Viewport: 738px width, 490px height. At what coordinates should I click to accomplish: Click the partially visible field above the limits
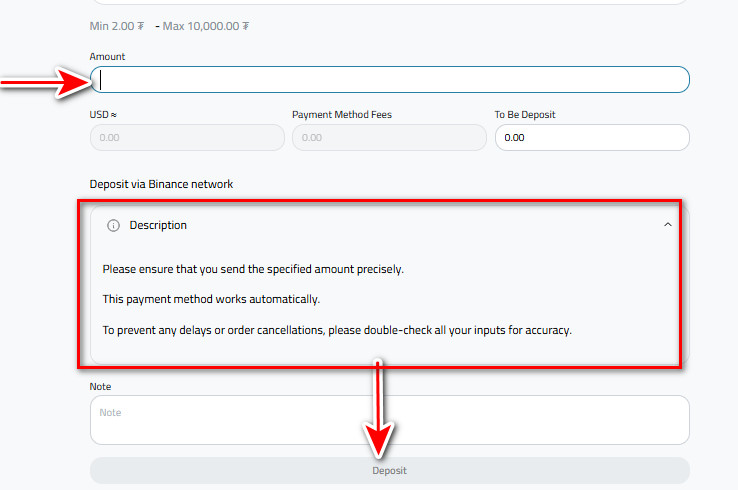[x=389, y=3]
